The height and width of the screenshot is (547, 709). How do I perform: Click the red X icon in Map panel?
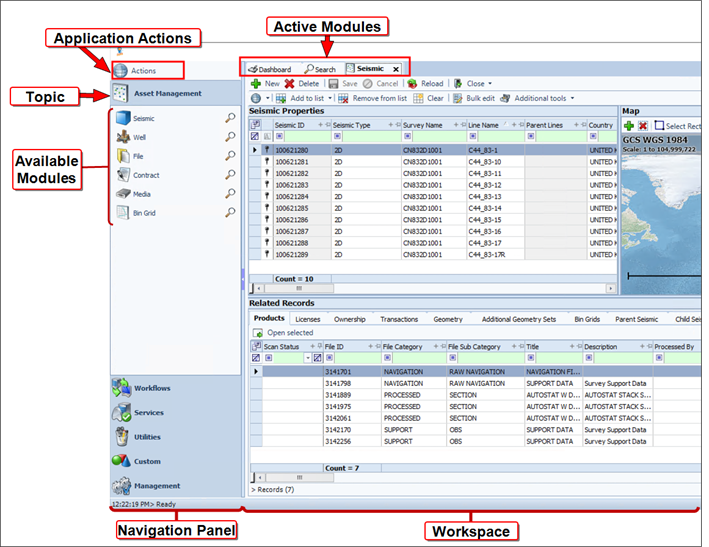(x=643, y=125)
